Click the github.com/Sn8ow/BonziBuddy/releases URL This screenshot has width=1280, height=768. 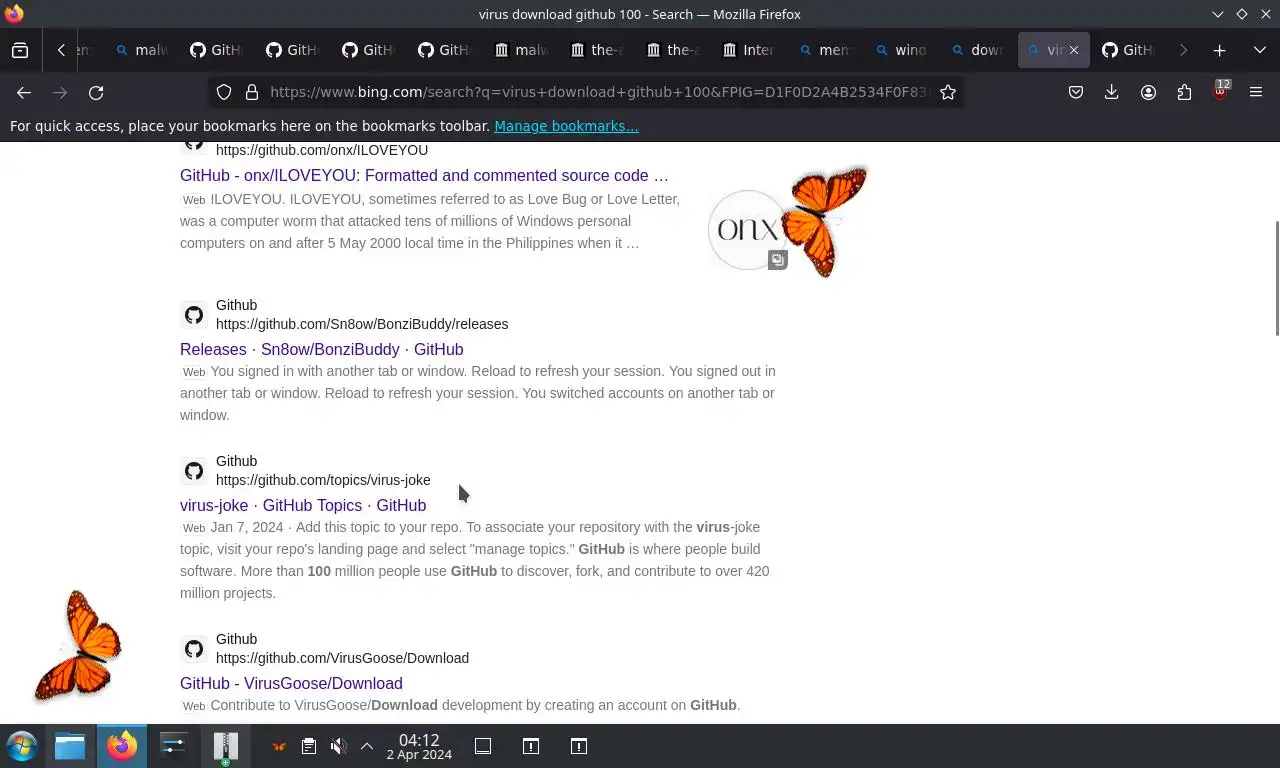pos(362,324)
